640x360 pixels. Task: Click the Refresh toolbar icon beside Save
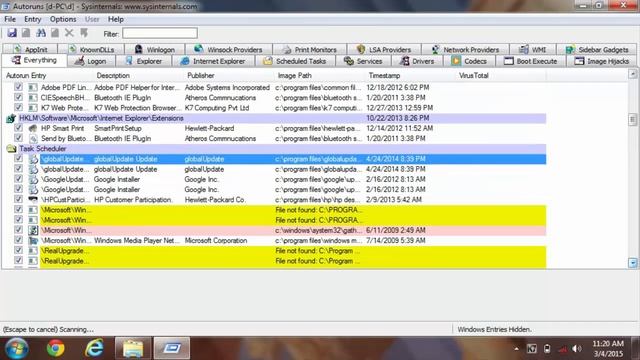[26, 33]
